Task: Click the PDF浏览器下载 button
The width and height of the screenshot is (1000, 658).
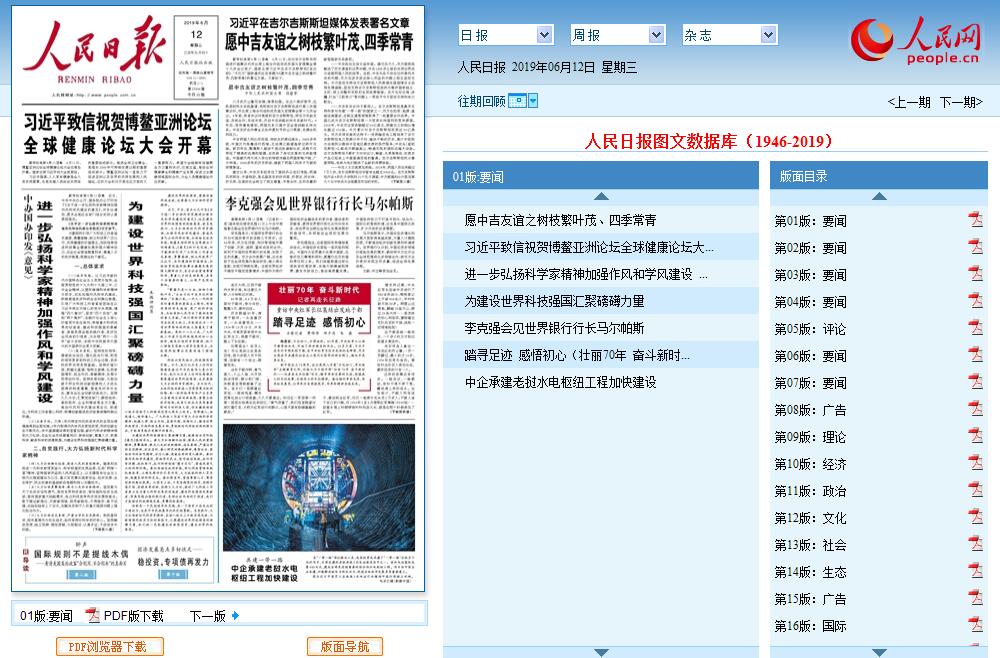Action: click(x=109, y=647)
